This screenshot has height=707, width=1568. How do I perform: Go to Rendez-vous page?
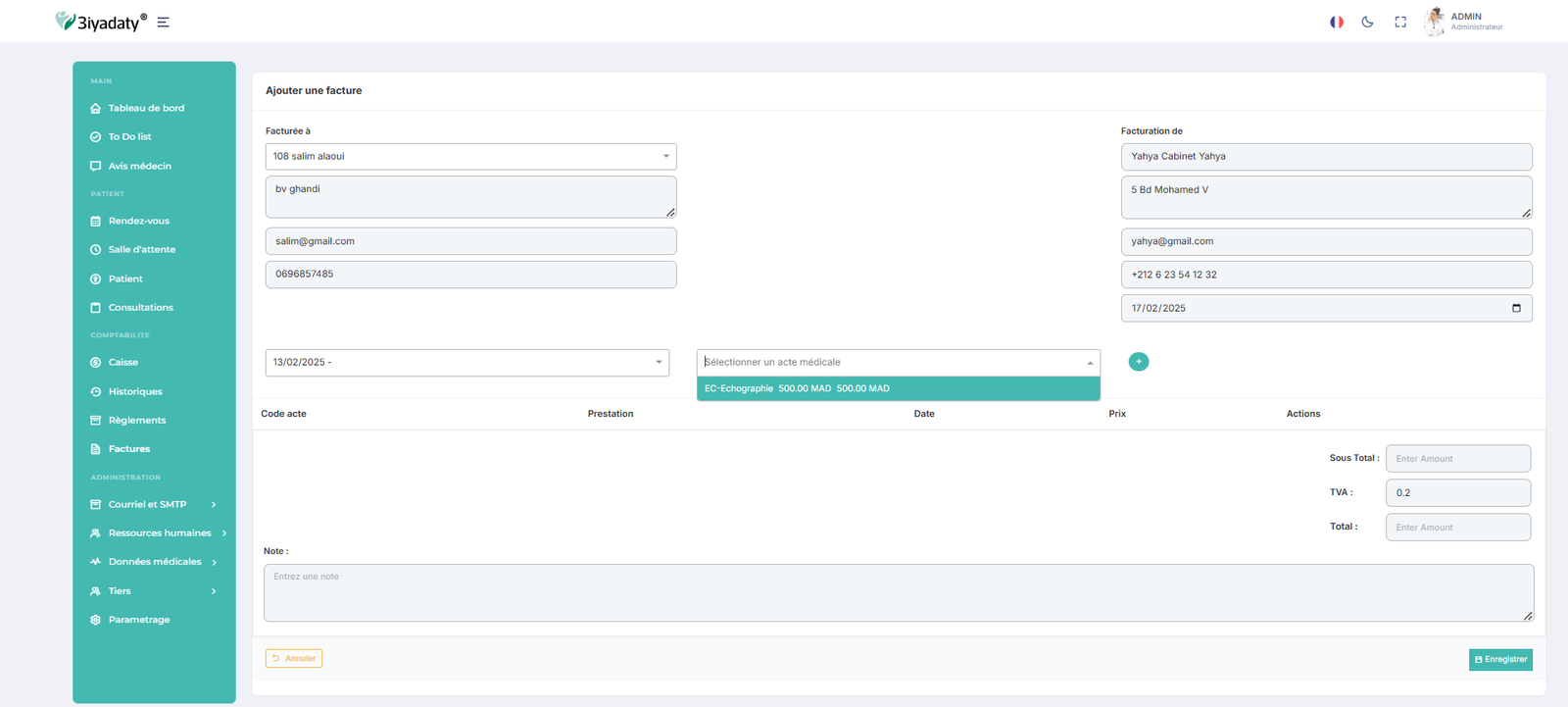point(138,221)
